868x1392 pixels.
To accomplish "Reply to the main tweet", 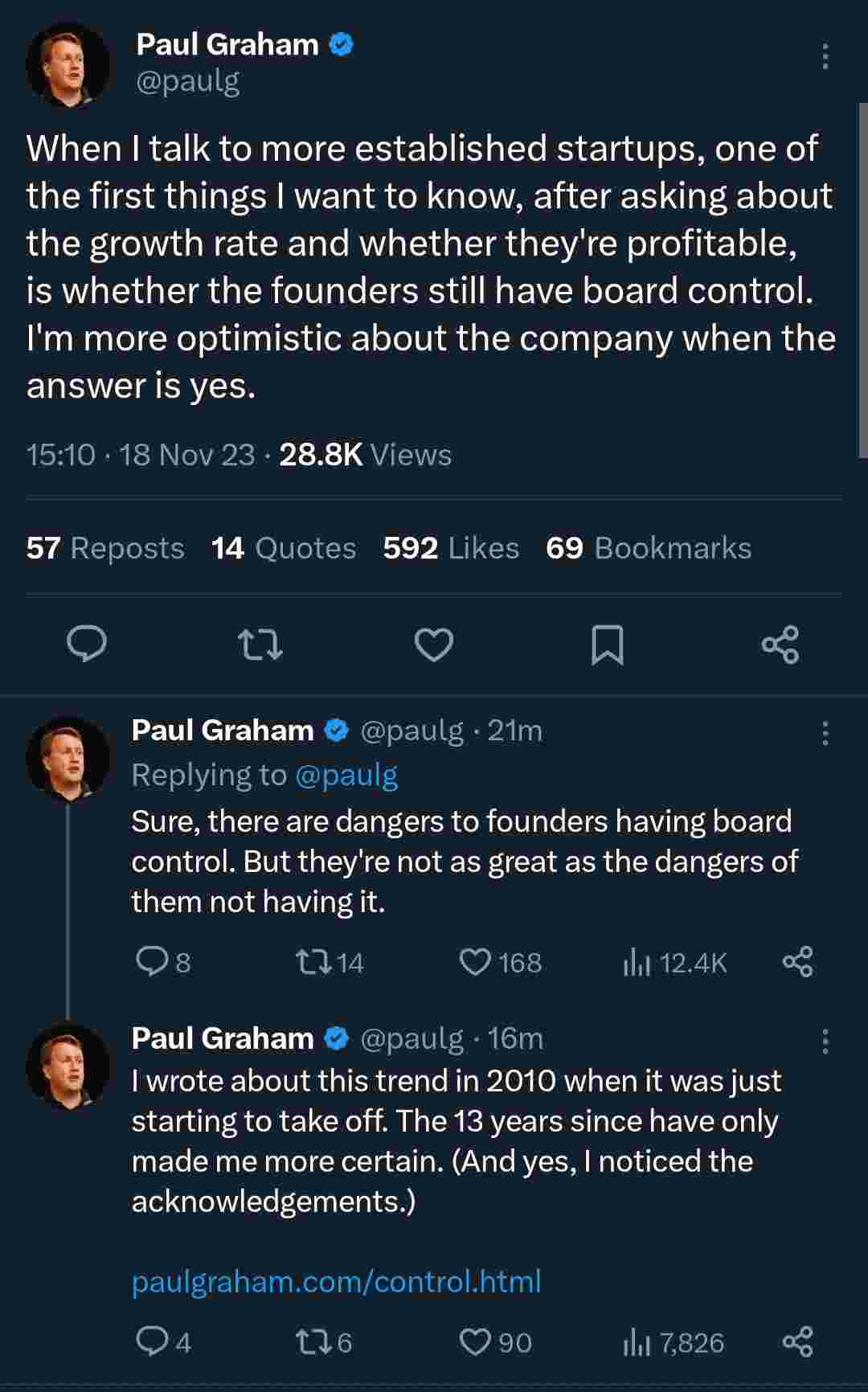I will (x=87, y=645).
